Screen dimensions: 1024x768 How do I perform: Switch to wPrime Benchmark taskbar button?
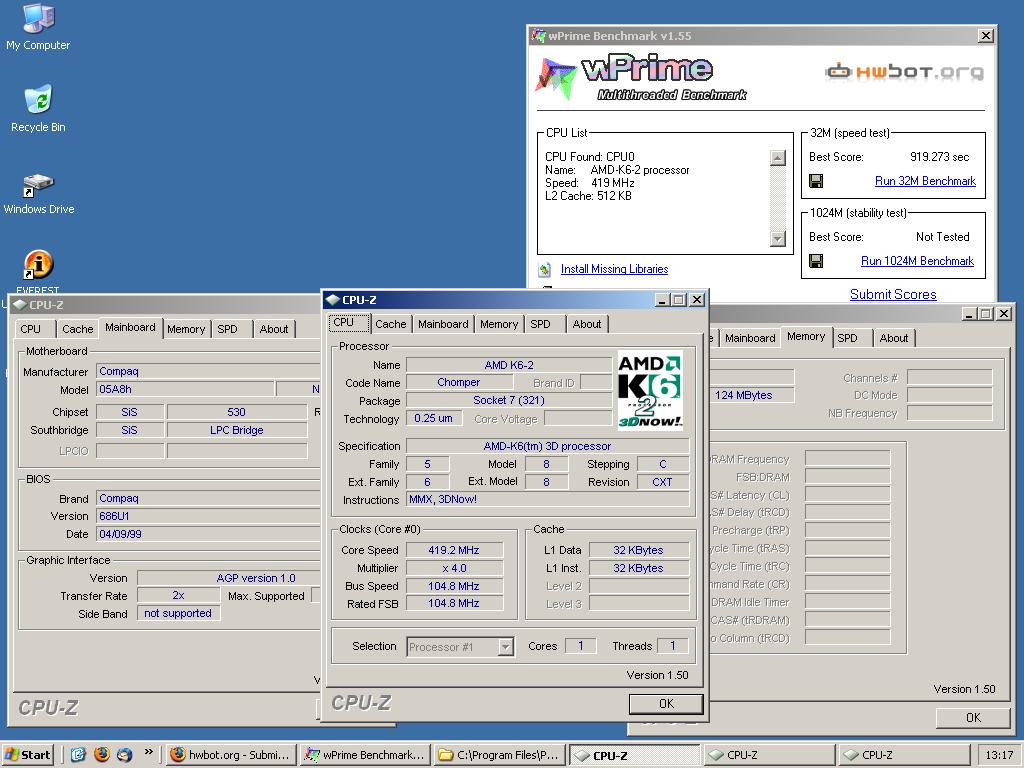(366, 755)
